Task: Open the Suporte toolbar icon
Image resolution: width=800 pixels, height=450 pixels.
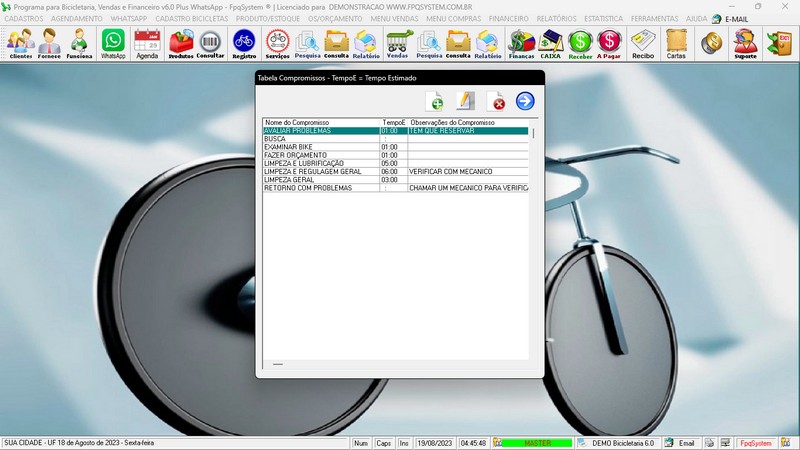Action: (745, 43)
